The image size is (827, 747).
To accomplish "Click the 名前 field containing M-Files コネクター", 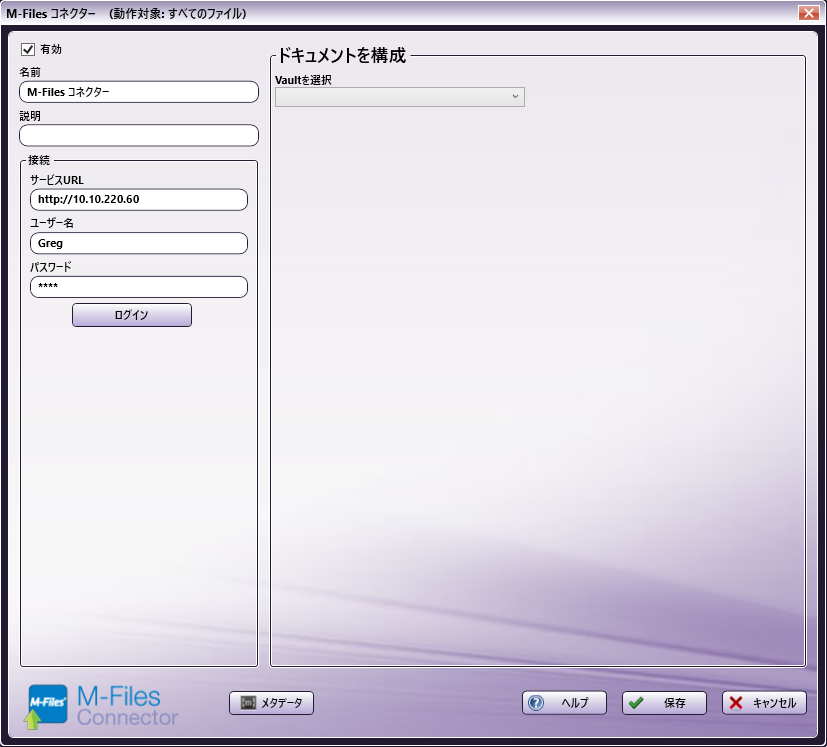I will click(139, 92).
